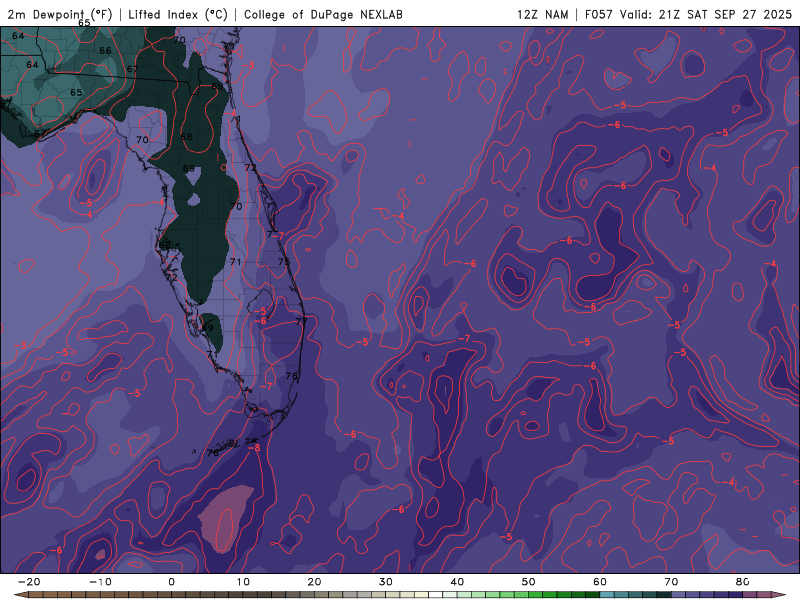Screen dimensions: 800x600
Task: Click the 66 dewpoint value over Georgia
Action: pos(105,51)
